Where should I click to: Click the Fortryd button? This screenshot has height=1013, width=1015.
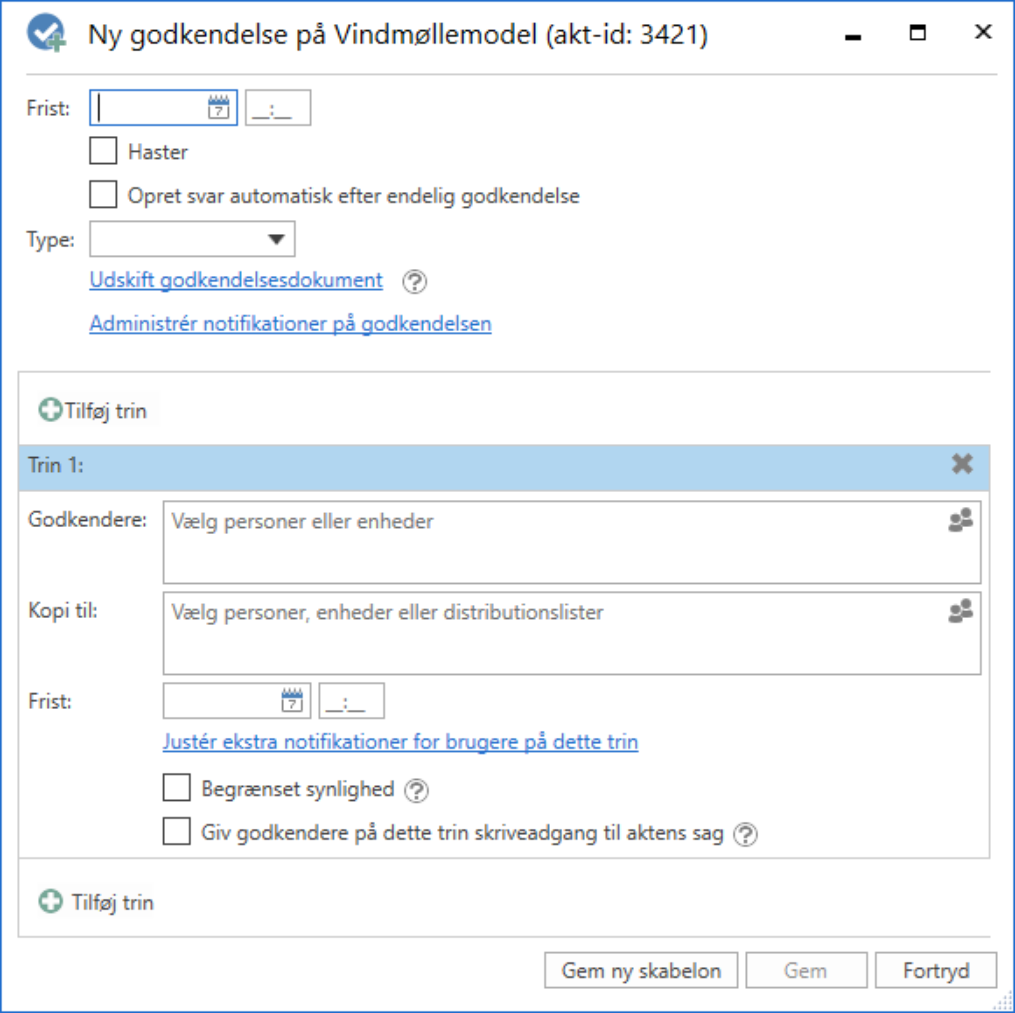pos(935,970)
